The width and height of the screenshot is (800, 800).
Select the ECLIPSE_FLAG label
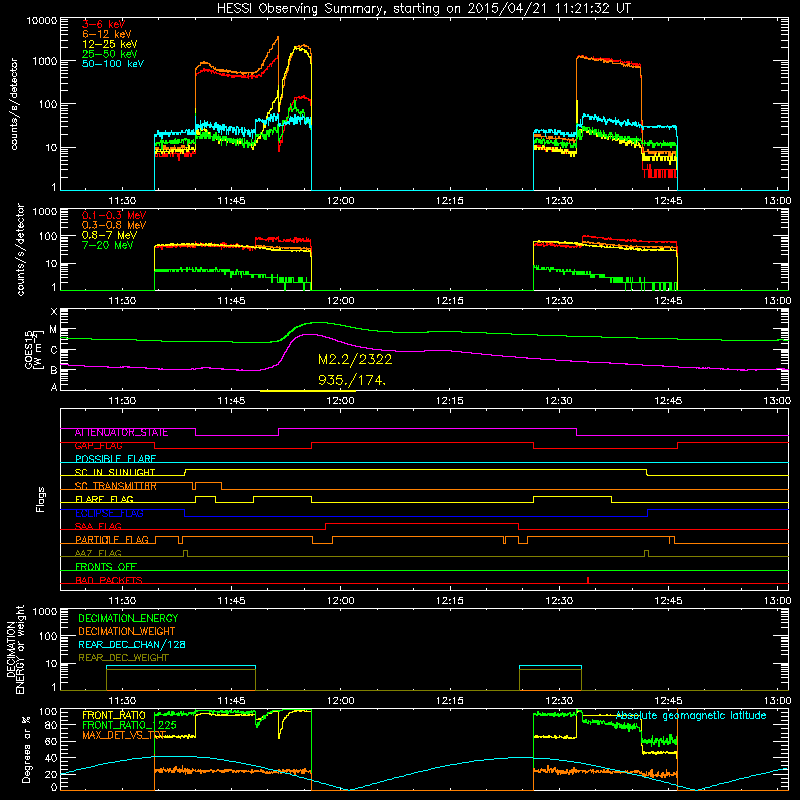[109, 513]
